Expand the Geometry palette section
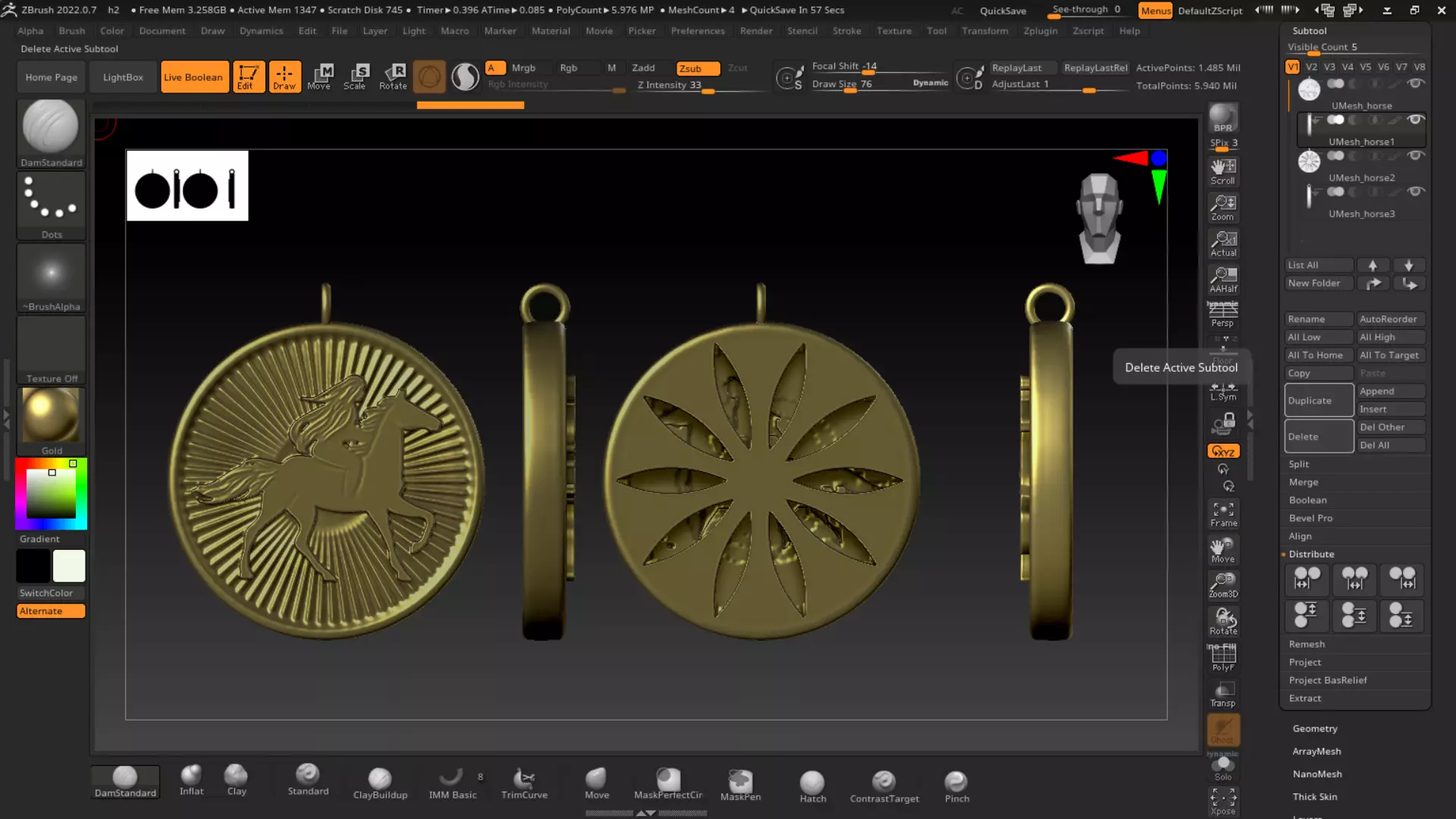The height and width of the screenshot is (819, 1456). (x=1315, y=729)
